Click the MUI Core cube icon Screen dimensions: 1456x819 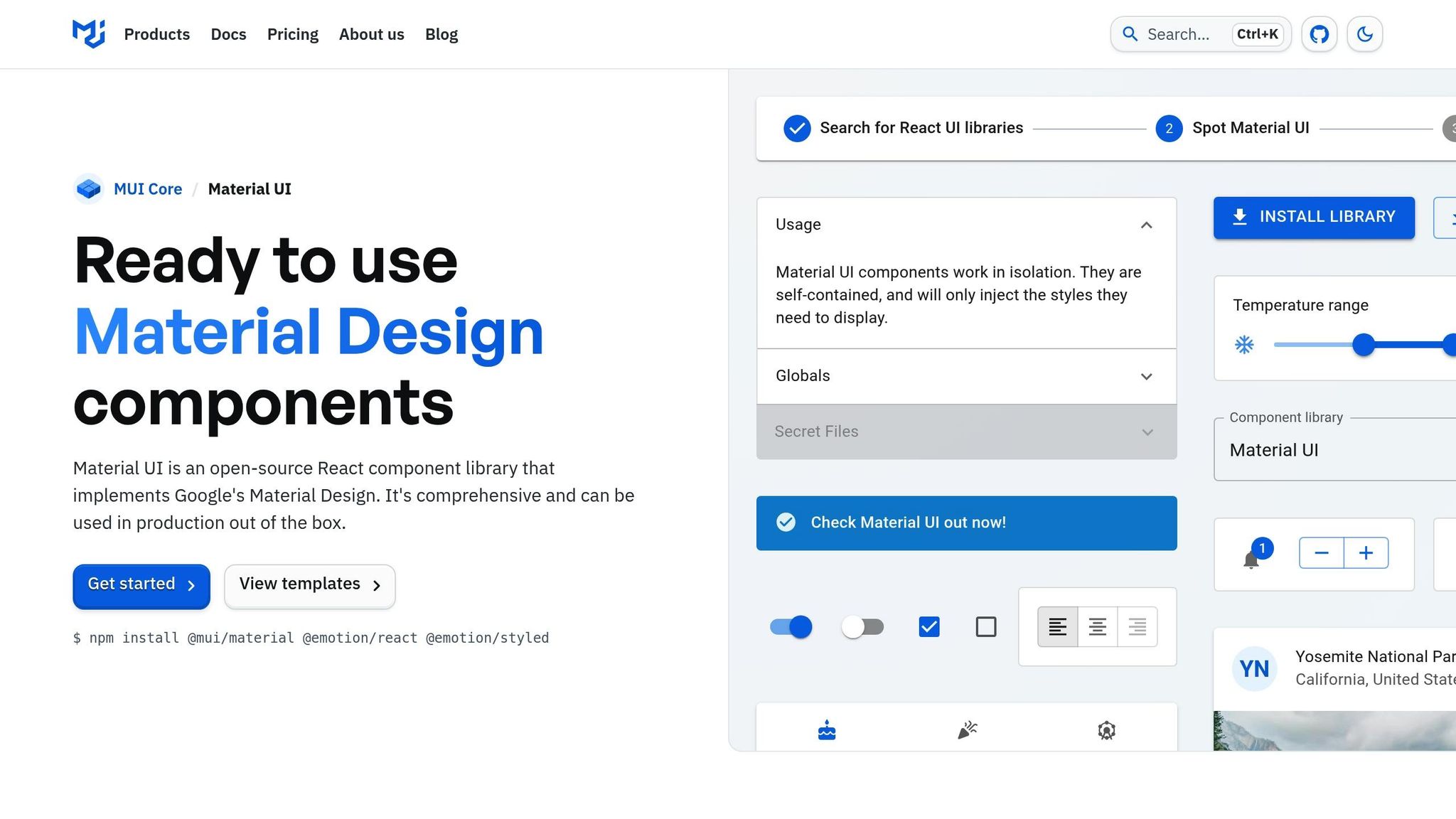89,189
